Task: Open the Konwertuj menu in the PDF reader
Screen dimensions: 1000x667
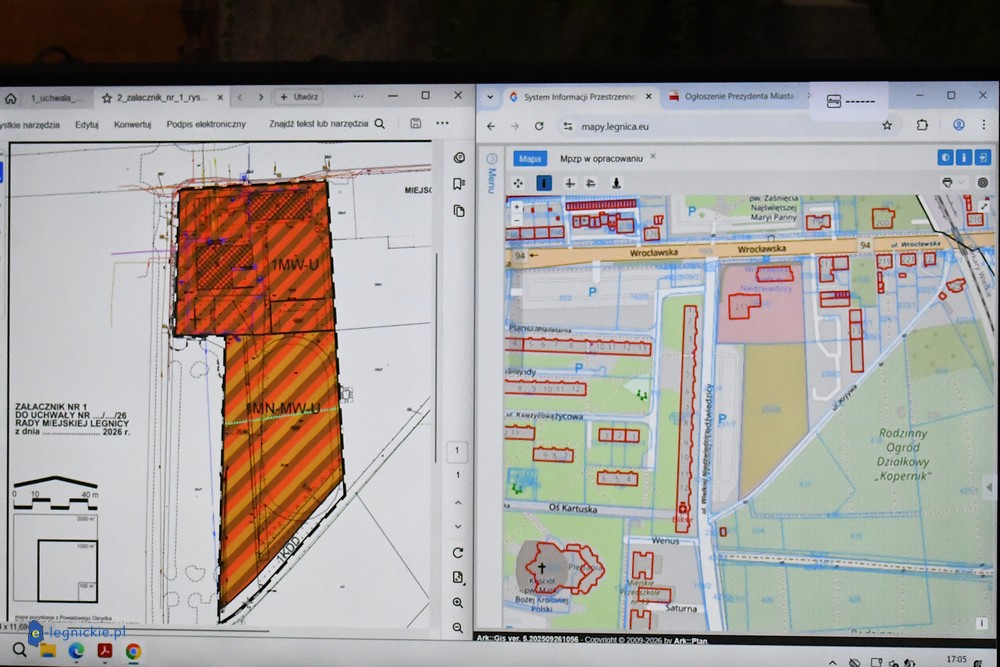Action: click(132, 124)
